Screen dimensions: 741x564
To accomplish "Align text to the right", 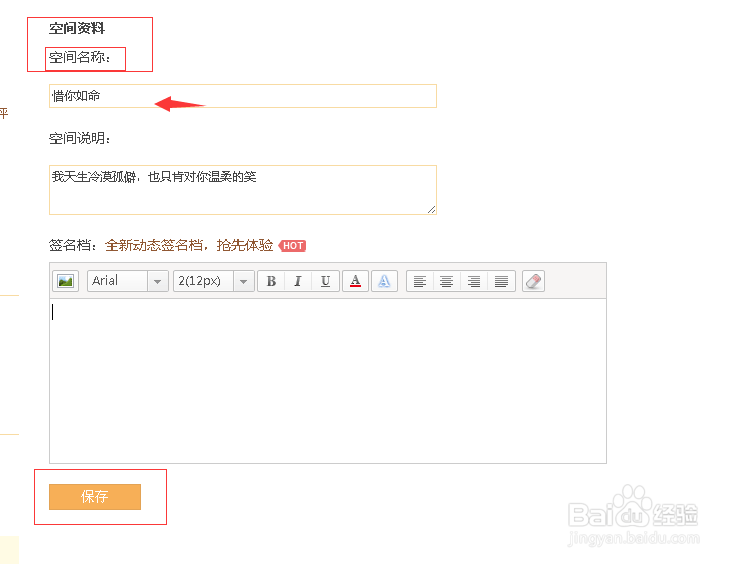I will pyautogui.click(x=474, y=281).
